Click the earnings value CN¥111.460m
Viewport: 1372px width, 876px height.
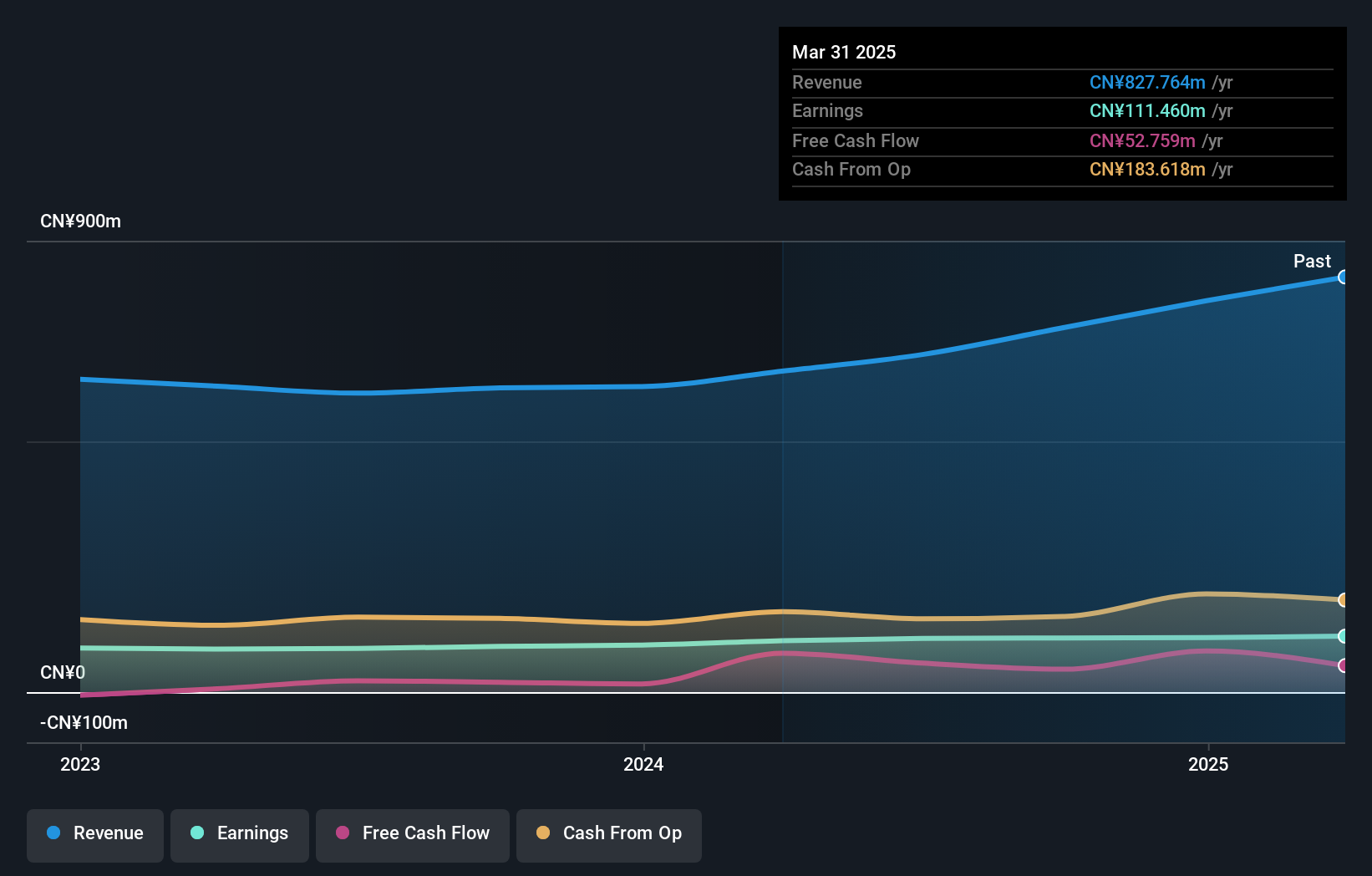point(1147,110)
